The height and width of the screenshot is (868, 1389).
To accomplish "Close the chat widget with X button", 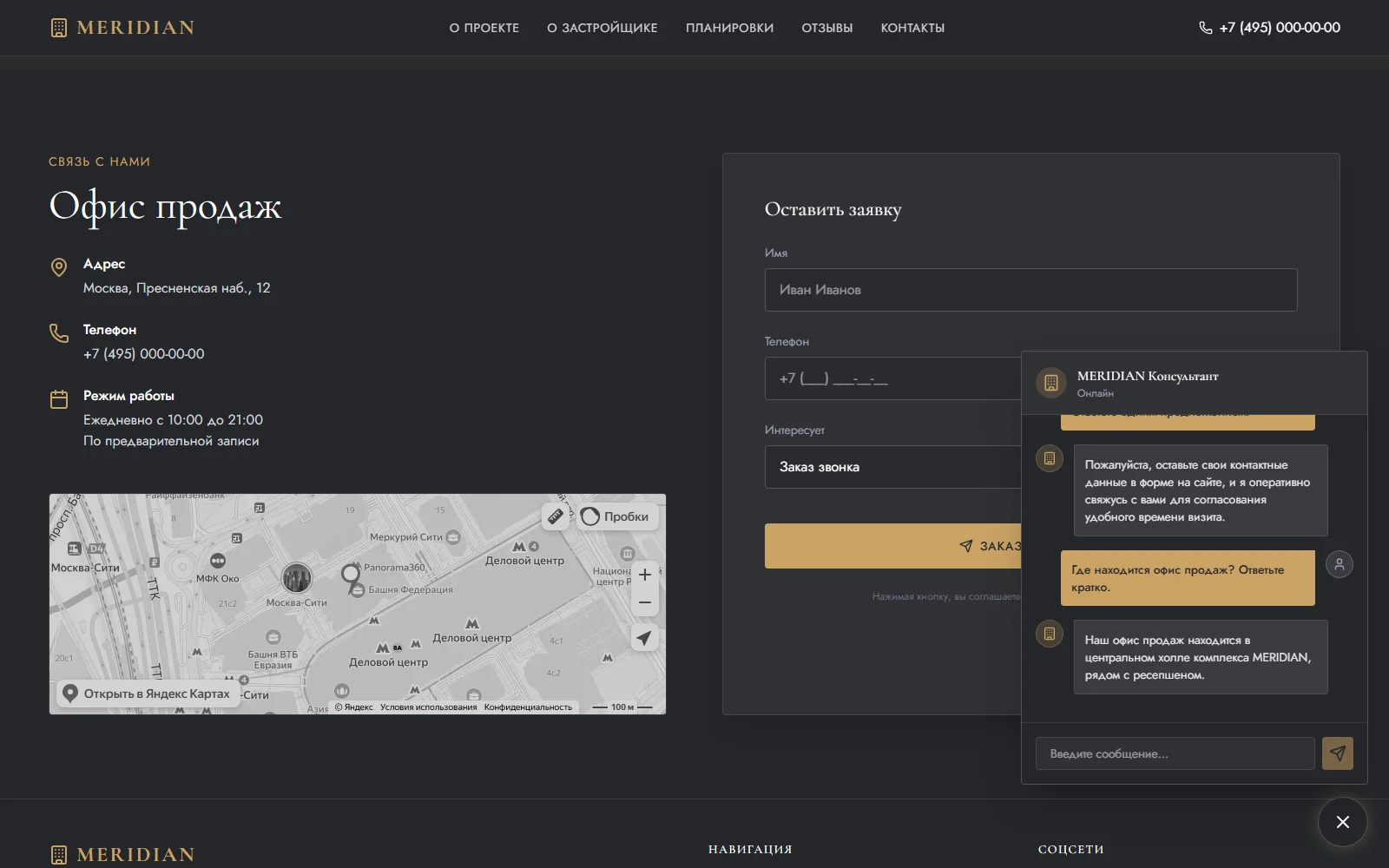I will [x=1343, y=822].
